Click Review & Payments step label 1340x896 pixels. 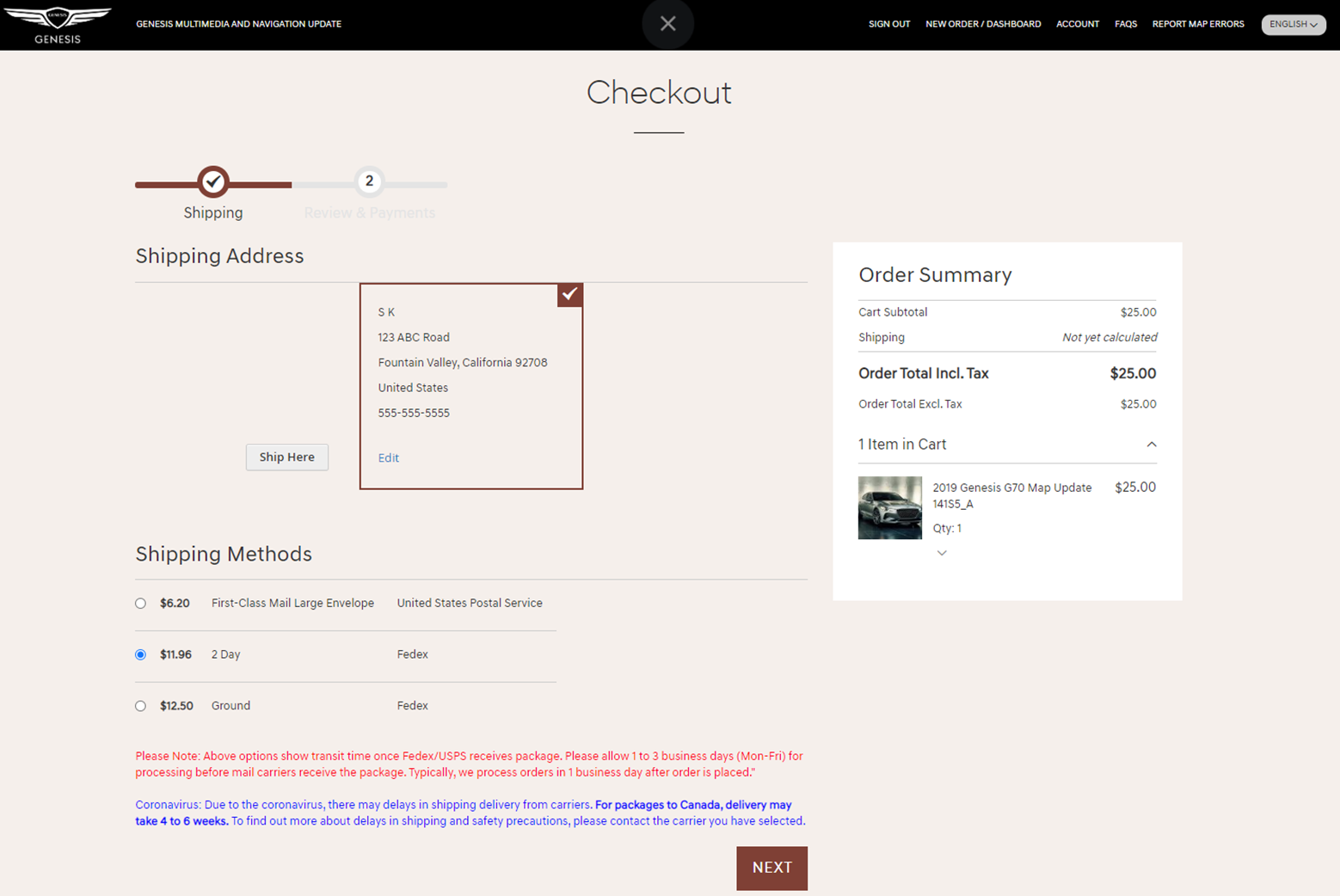pyautogui.click(x=370, y=213)
